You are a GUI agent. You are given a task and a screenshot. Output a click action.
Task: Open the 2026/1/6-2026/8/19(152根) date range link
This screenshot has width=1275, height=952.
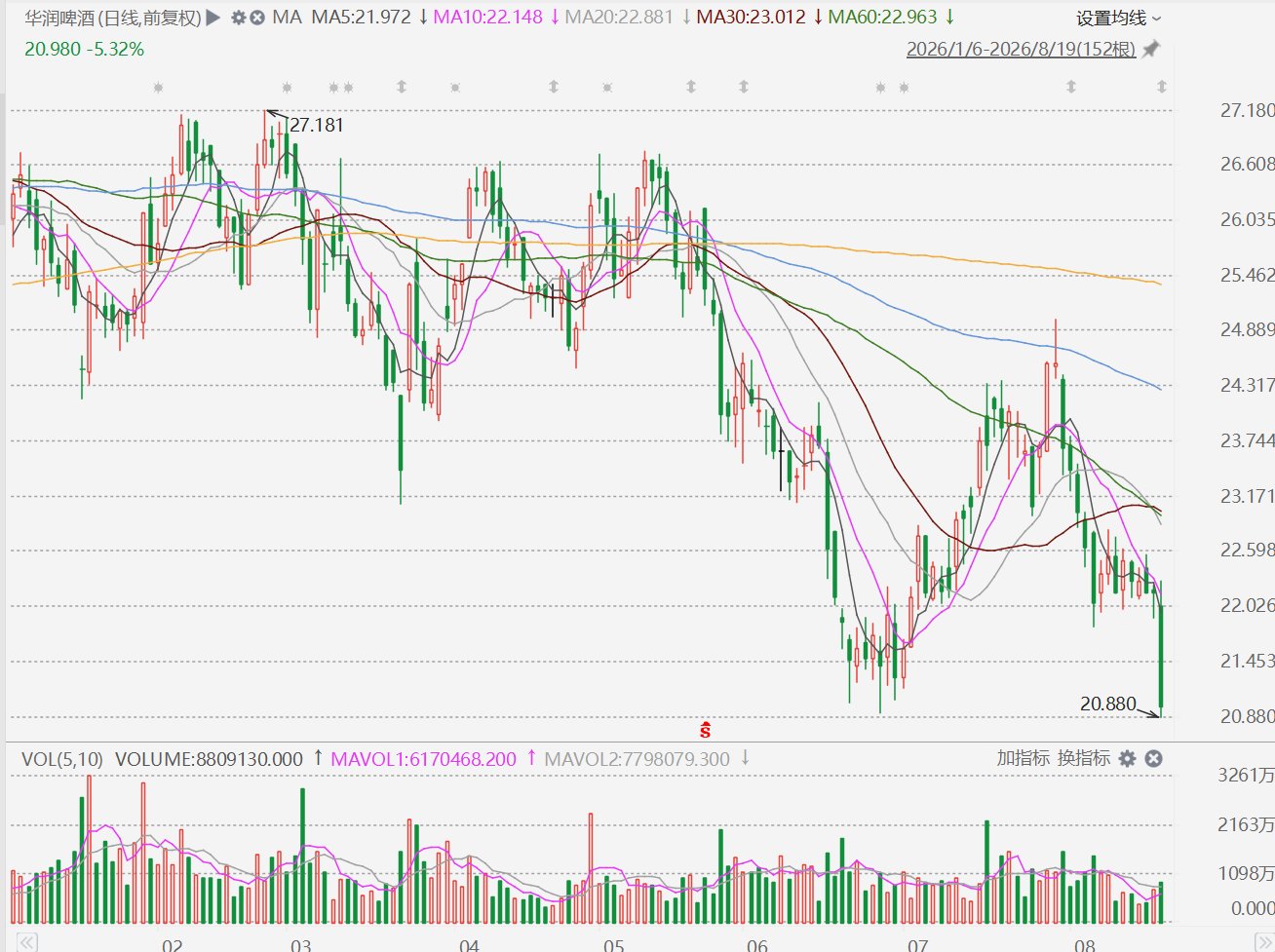[1022, 49]
